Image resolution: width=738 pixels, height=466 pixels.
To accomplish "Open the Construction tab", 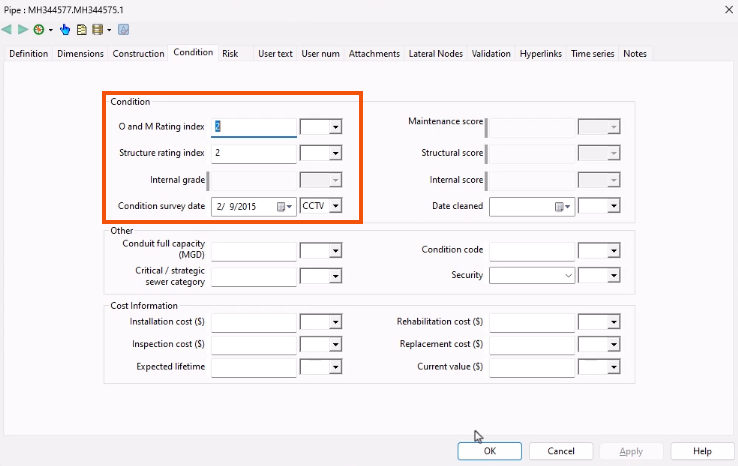I will [138, 54].
